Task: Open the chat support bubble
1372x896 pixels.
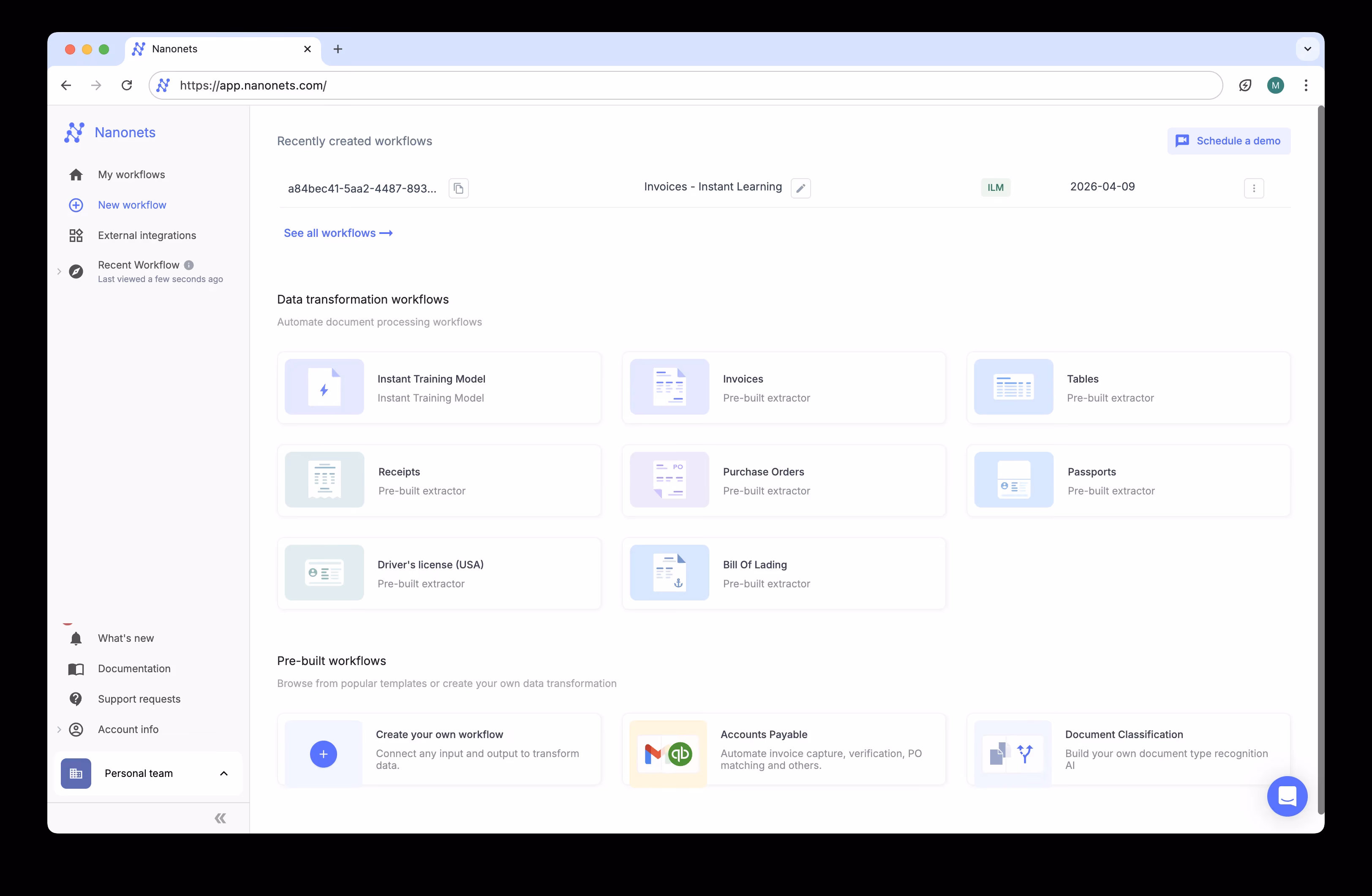Action: (1287, 796)
